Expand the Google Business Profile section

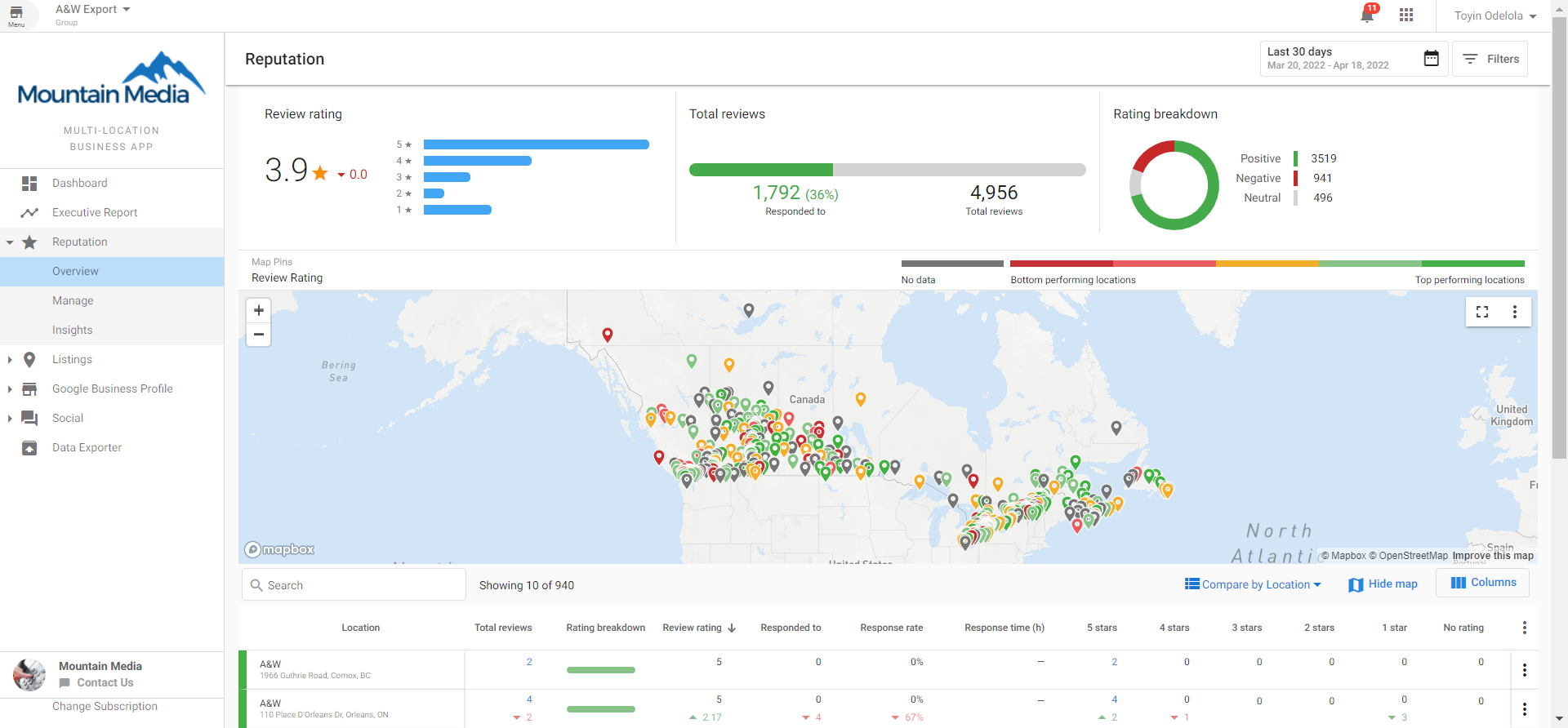(x=10, y=389)
